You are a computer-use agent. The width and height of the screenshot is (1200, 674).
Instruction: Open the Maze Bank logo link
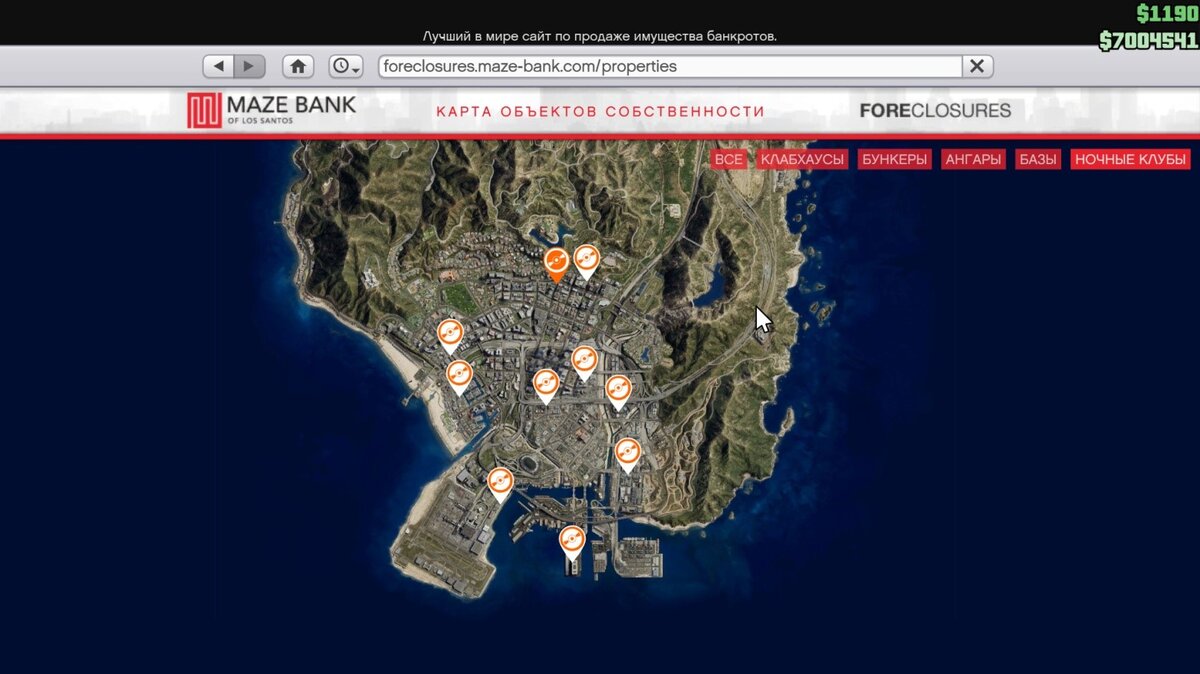(x=271, y=110)
